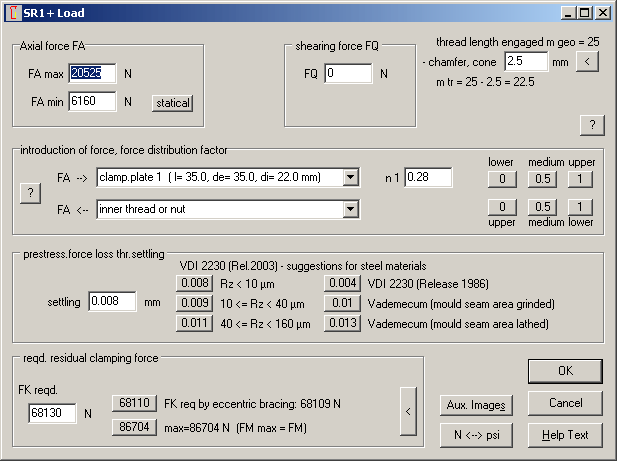The width and height of the screenshot is (617, 461).
Task: Click the 86704 max clamping force button
Action: click(x=134, y=427)
